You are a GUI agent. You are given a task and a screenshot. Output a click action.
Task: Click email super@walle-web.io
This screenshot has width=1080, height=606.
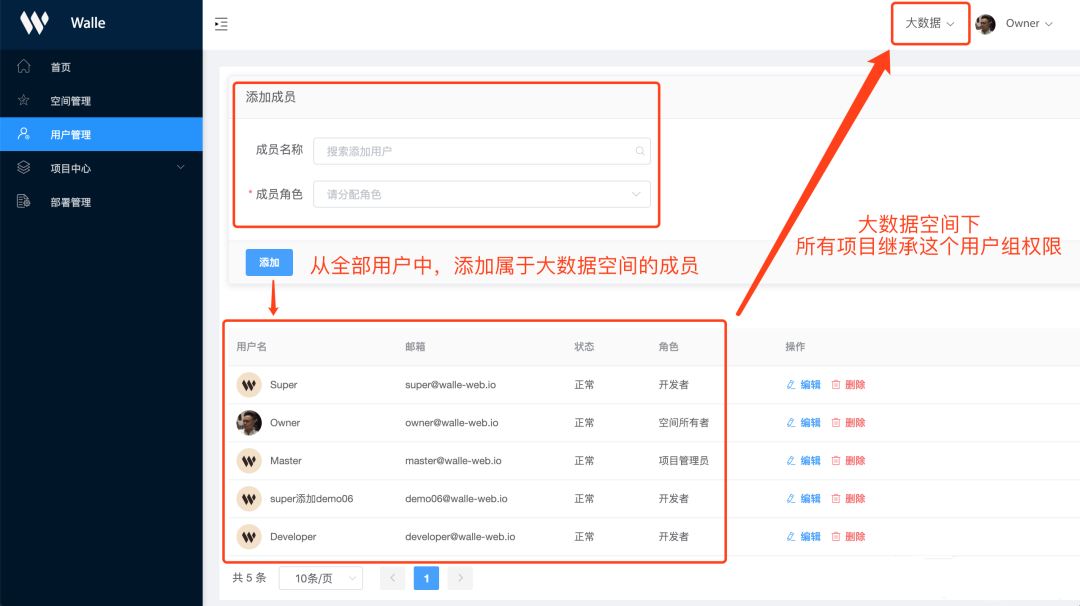point(450,385)
